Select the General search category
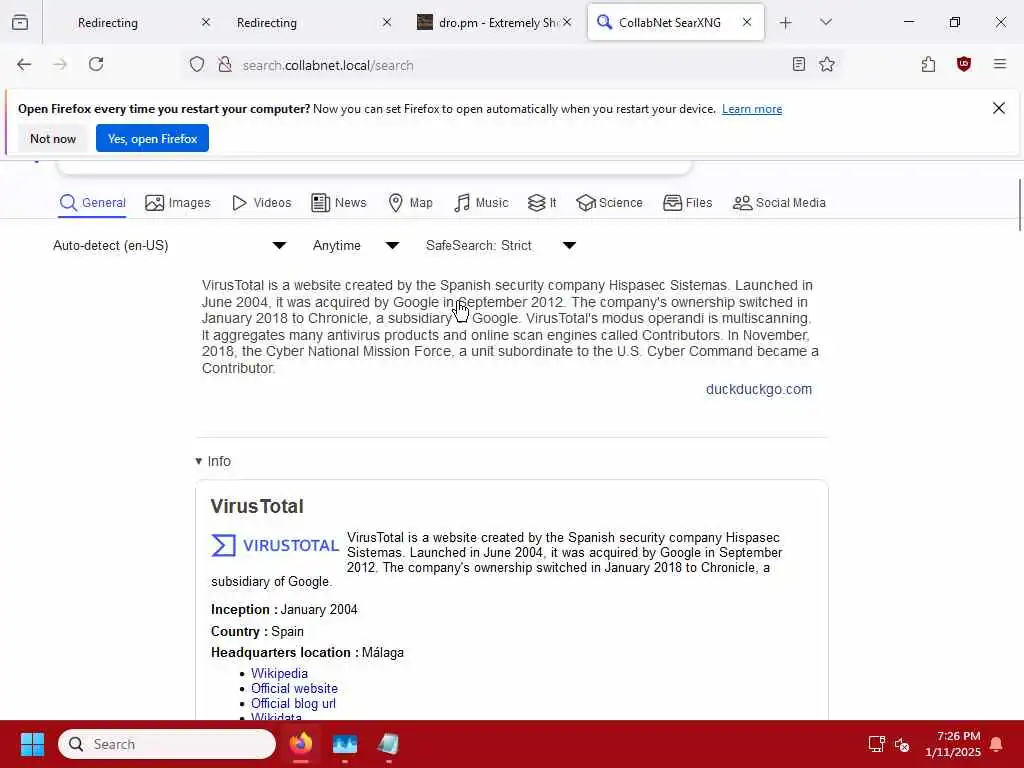The height and width of the screenshot is (768, 1024). (x=93, y=203)
